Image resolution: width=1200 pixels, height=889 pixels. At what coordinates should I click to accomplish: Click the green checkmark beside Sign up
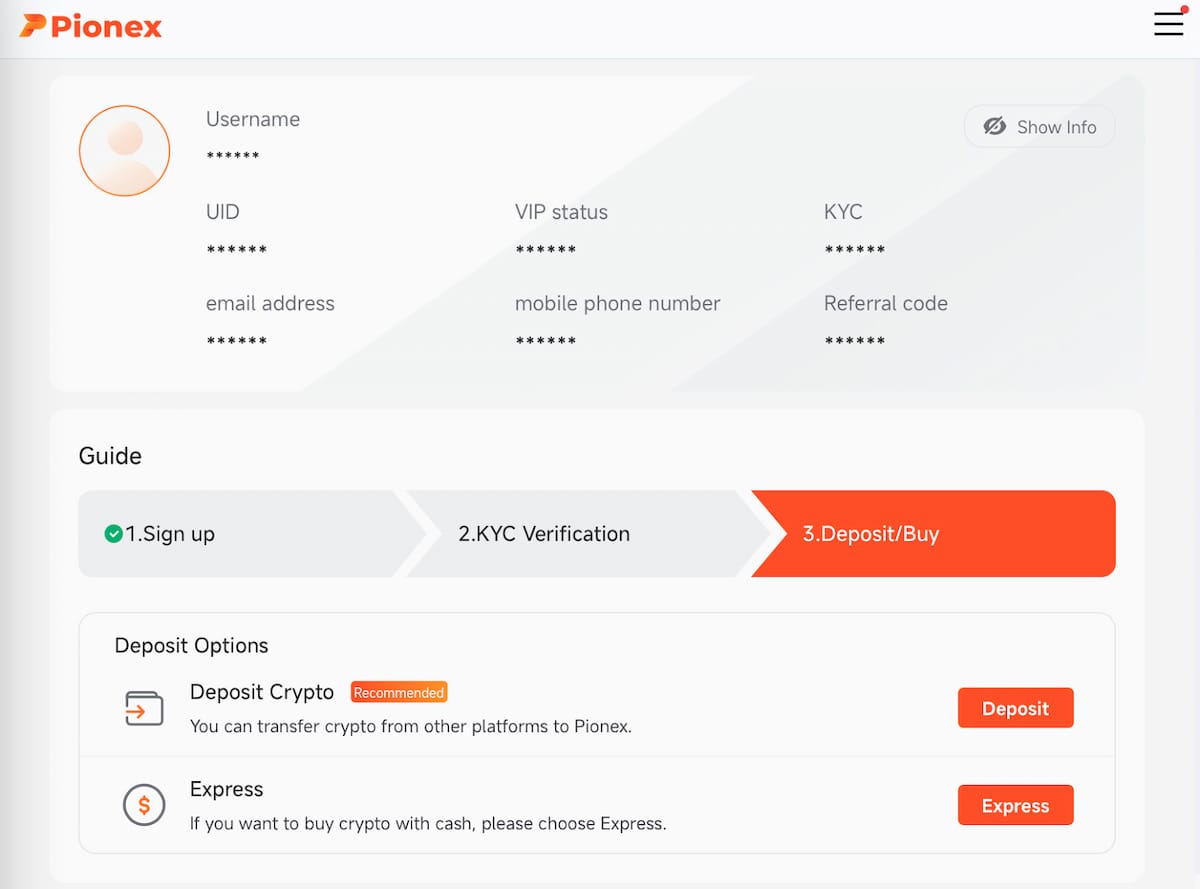click(x=113, y=534)
